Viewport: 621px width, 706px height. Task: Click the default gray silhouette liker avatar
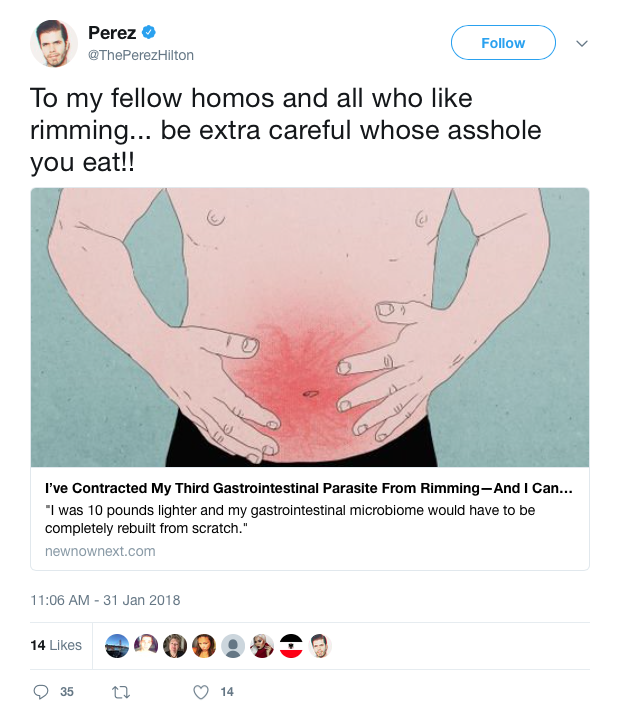click(232, 646)
